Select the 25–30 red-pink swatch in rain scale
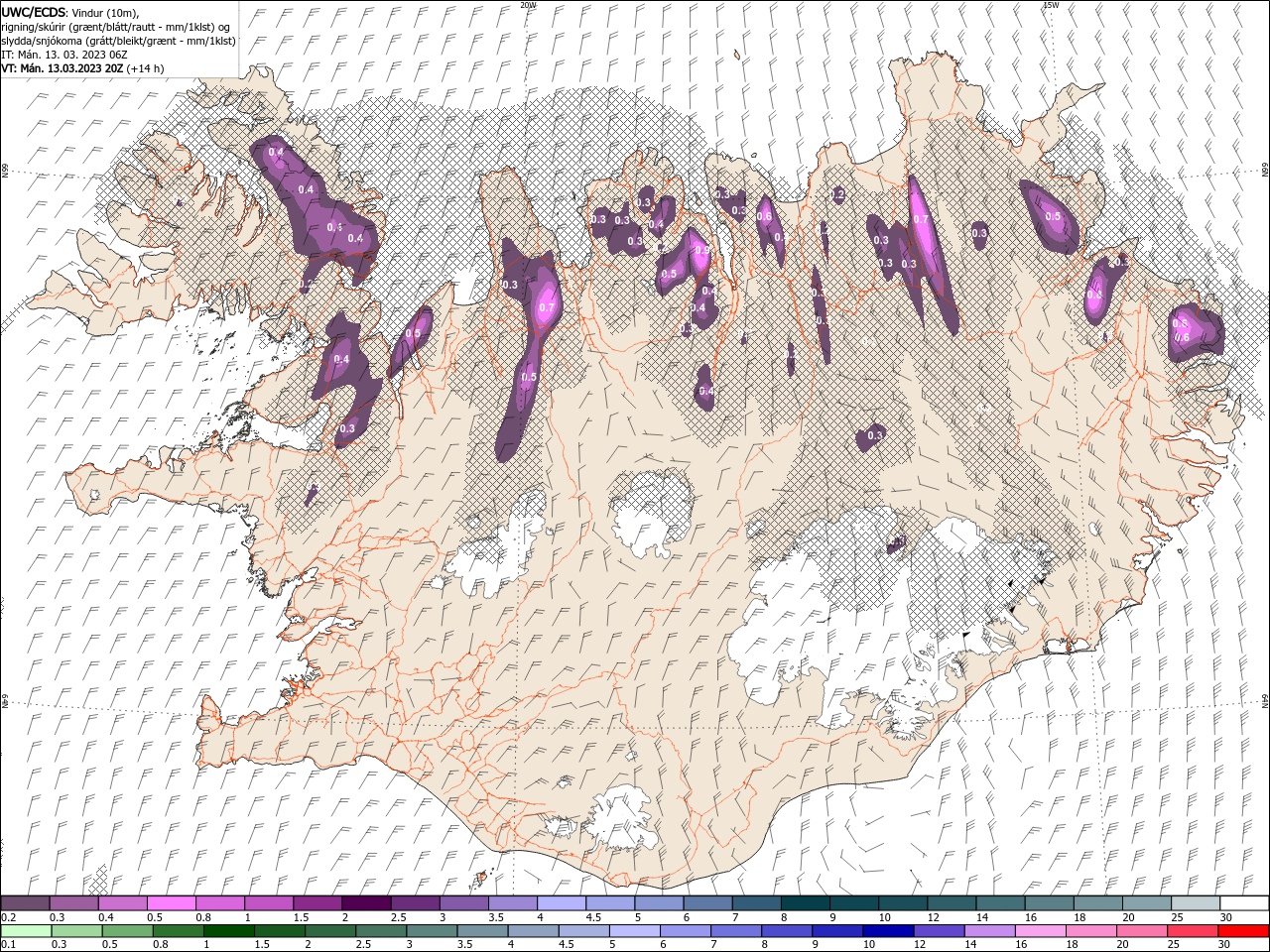 tap(1193, 931)
